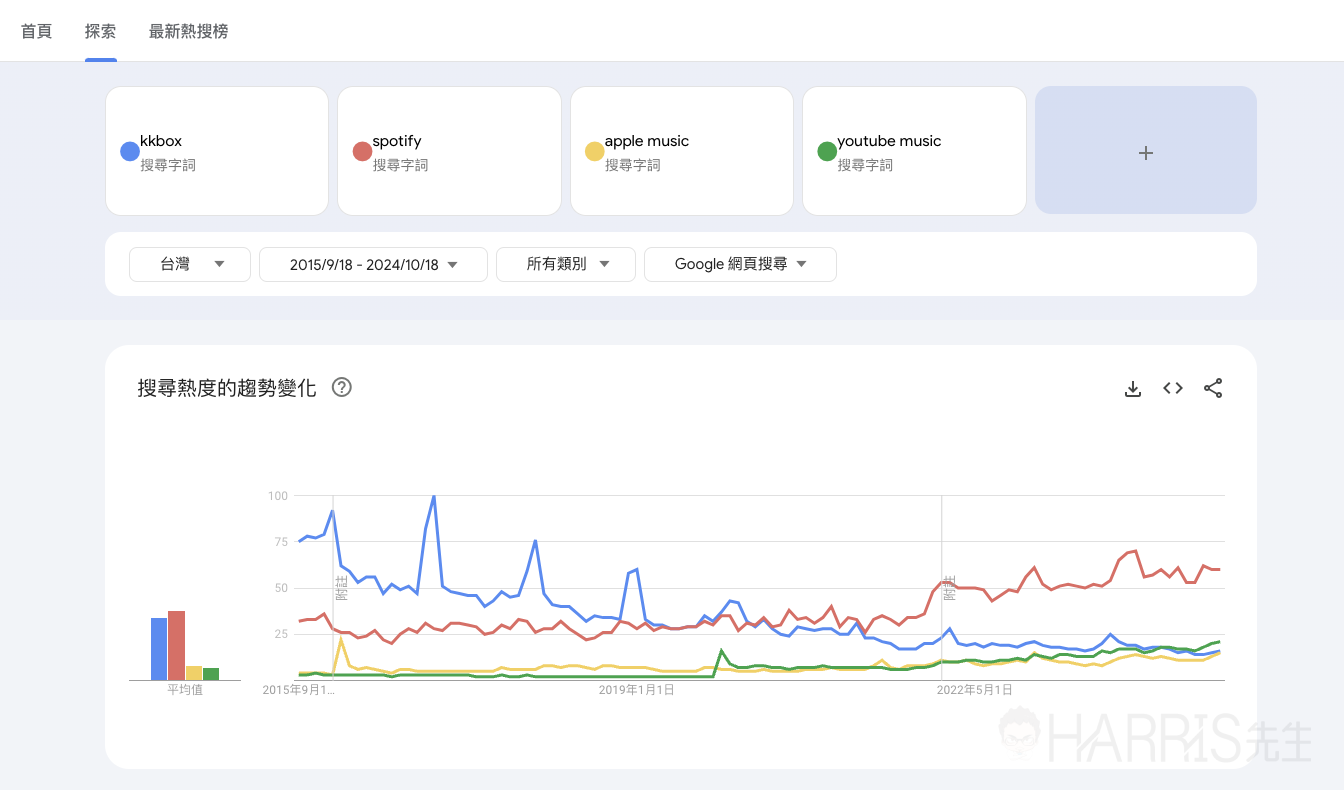This screenshot has width=1344, height=790.
Task: Open the 台灣 region dropdown
Action: [x=190, y=265]
